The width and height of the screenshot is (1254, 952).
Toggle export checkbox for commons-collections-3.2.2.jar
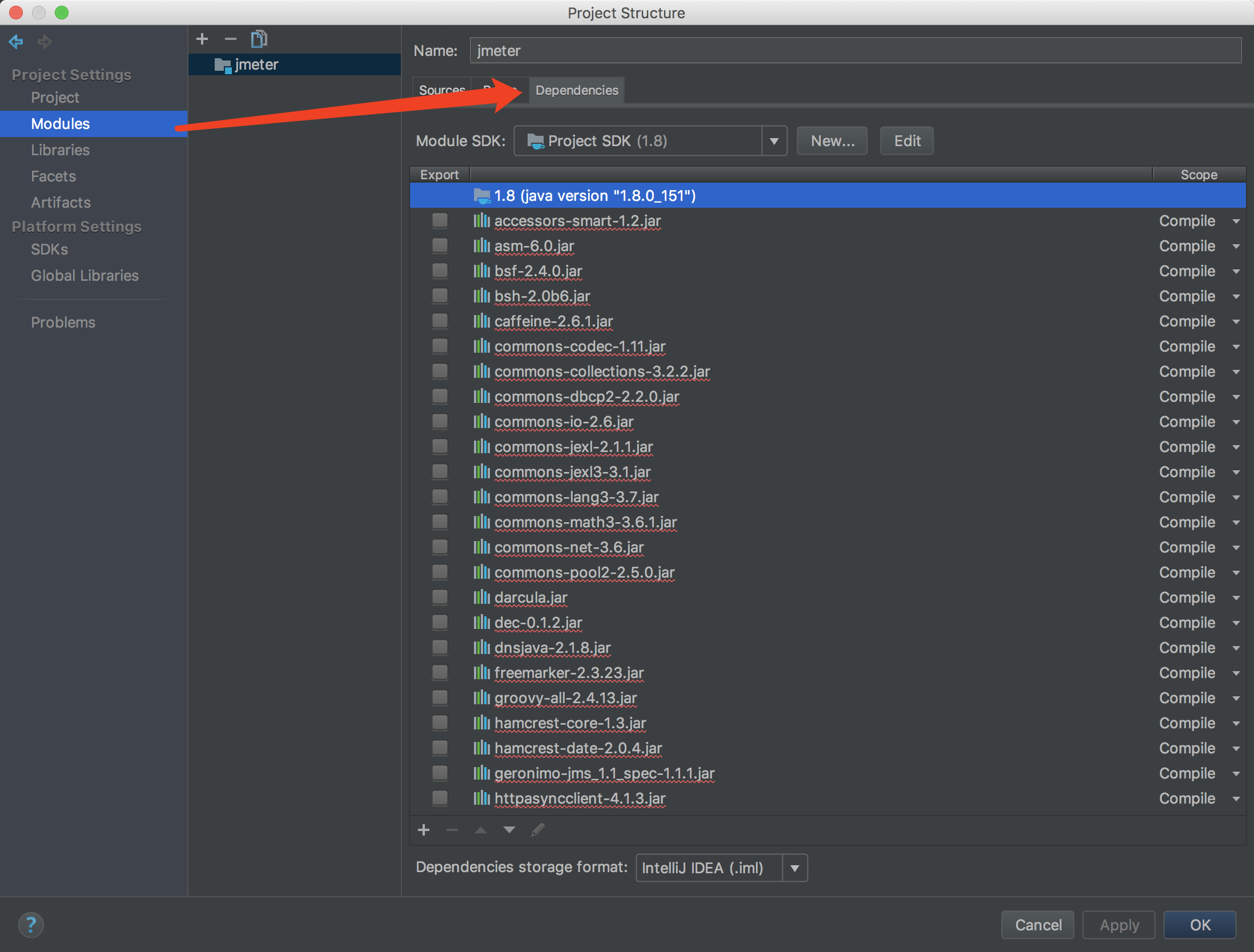440,371
